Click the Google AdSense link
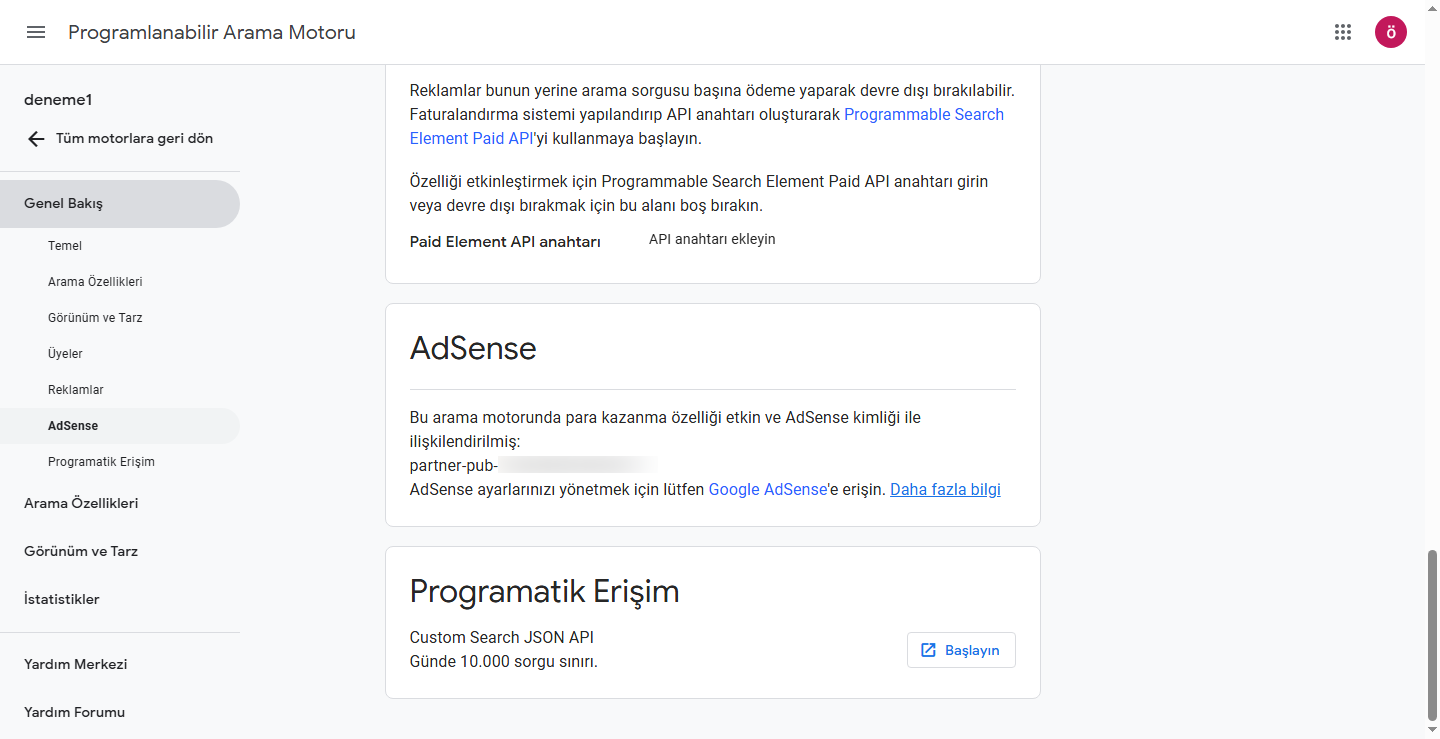Viewport: 1440px width, 739px height. click(768, 490)
